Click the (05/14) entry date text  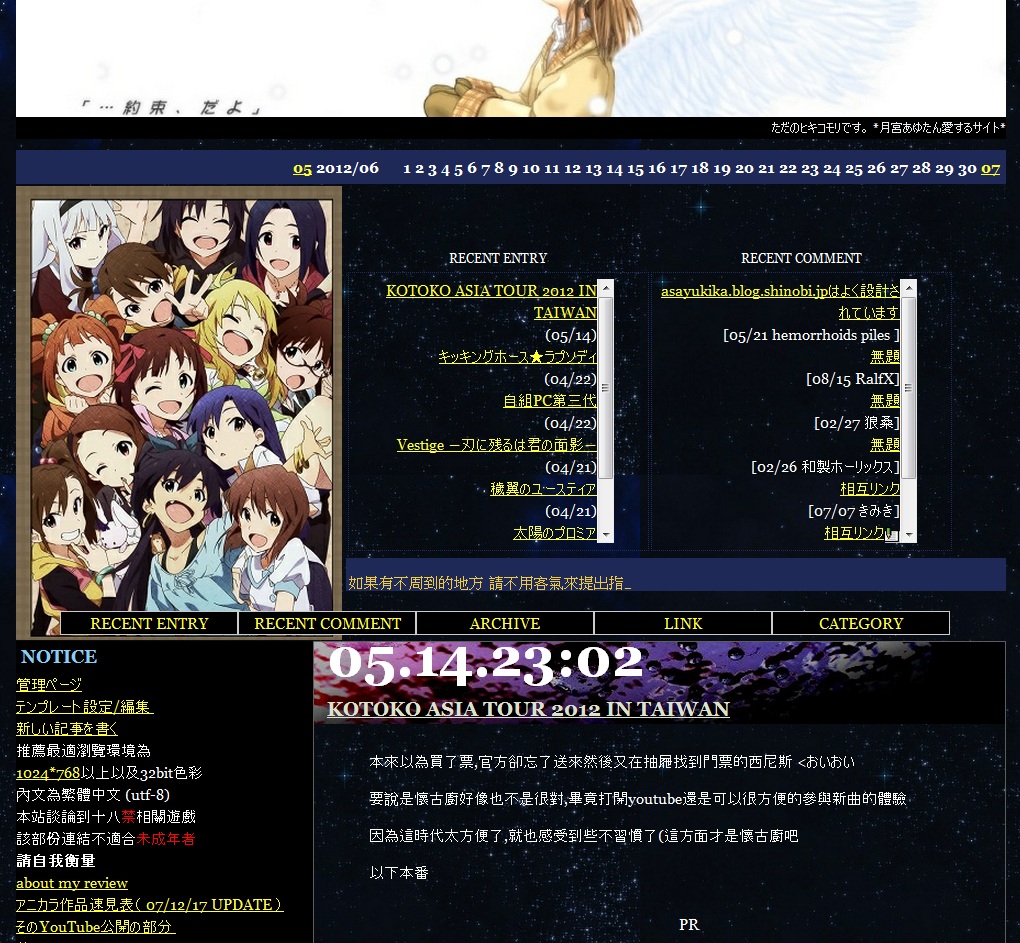(x=570, y=336)
